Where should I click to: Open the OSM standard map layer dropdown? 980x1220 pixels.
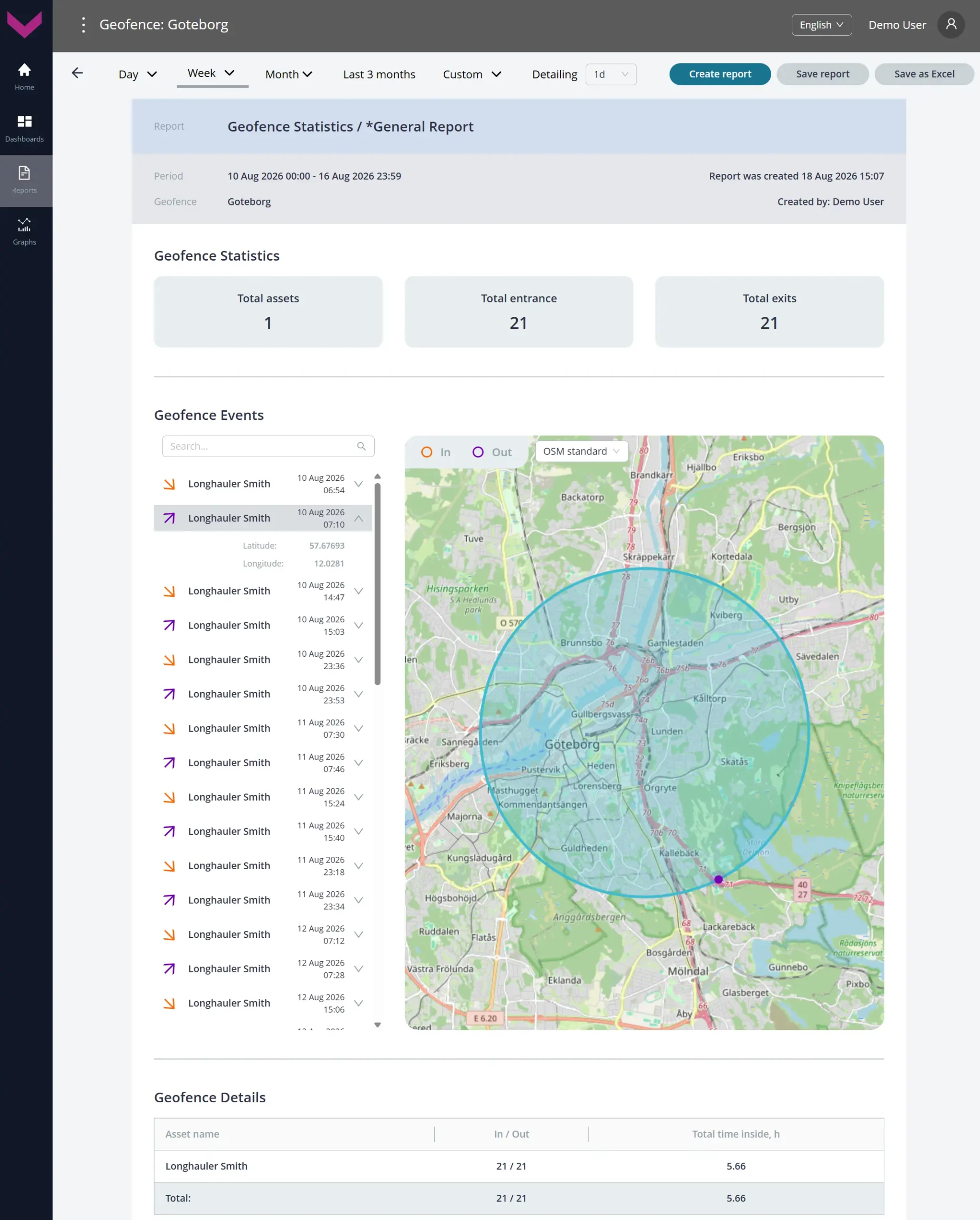pos(581,451)
